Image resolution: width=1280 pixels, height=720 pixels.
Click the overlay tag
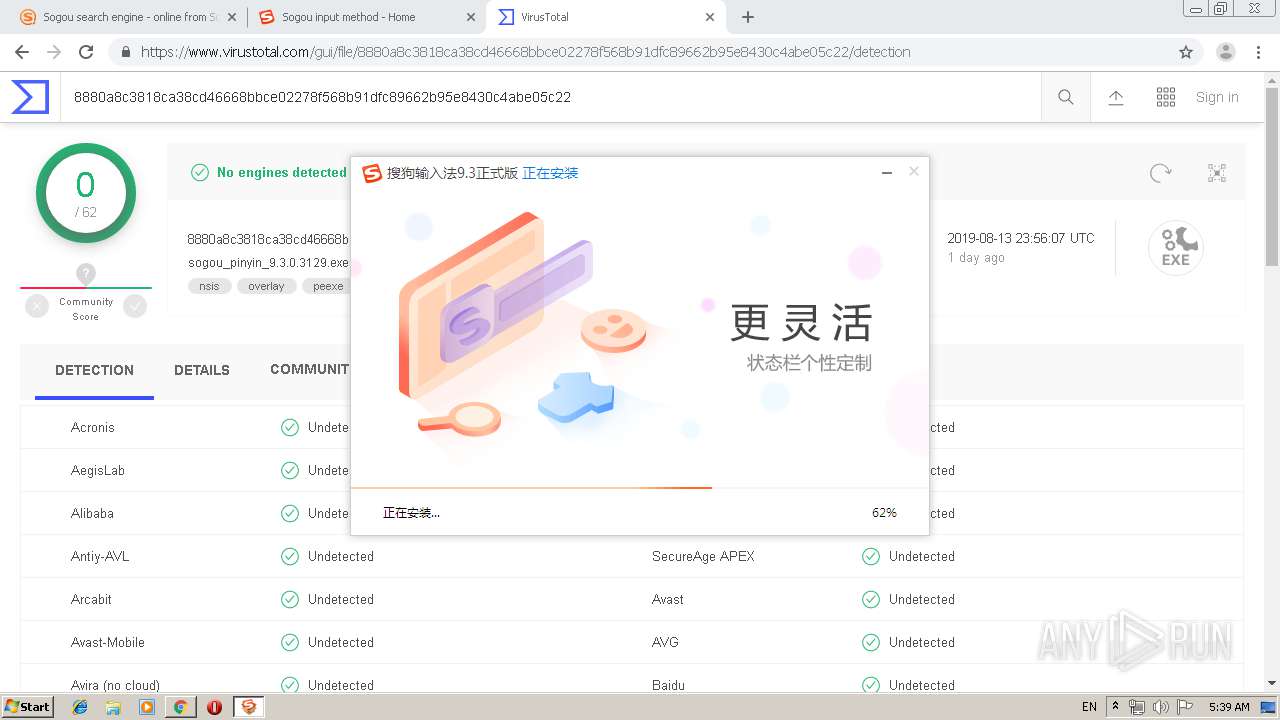266,286
